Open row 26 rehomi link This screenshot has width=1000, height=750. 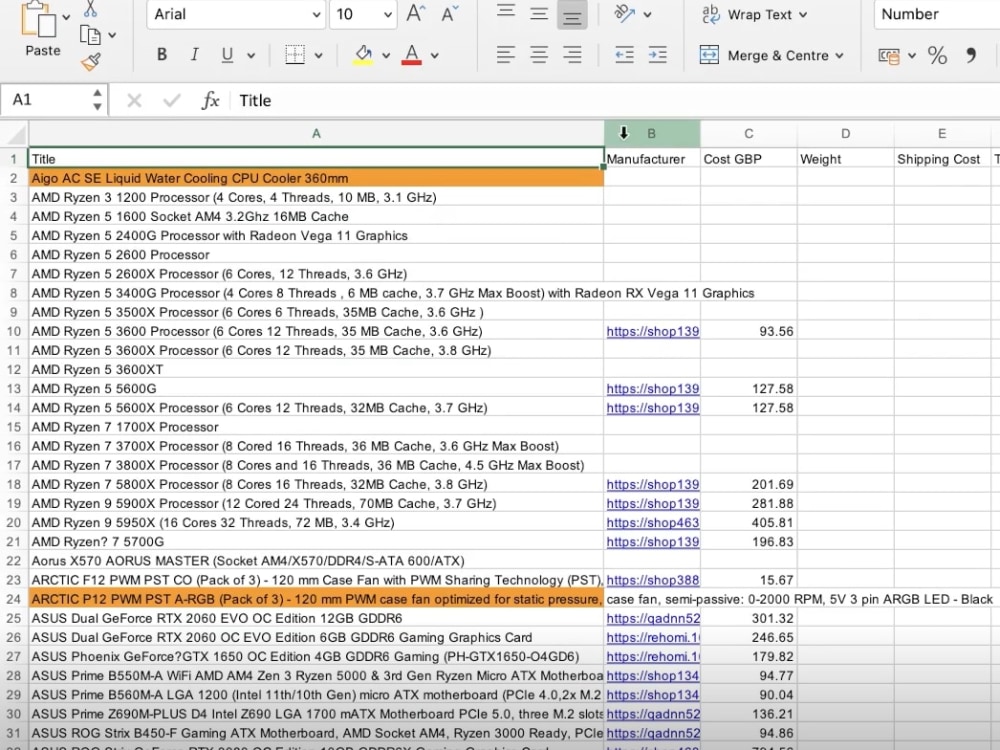[653, 637]
